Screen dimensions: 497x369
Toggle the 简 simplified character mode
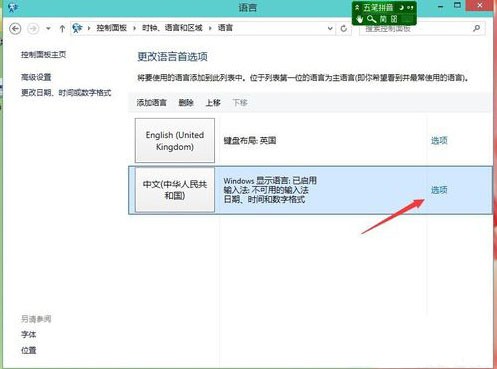click(x=383, y=19)
